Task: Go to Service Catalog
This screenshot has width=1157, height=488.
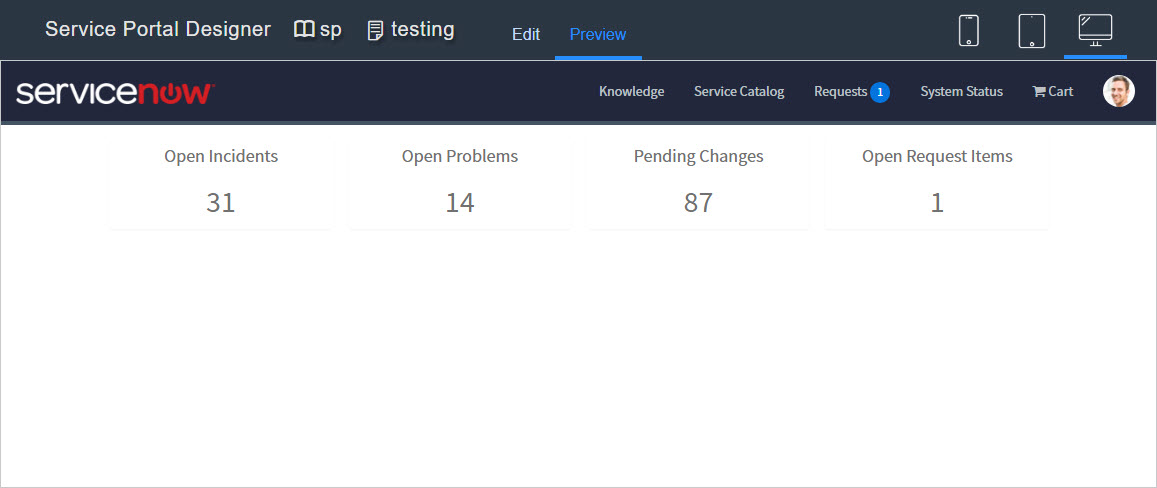Action: pyautogui.click(x=739, y=92)
